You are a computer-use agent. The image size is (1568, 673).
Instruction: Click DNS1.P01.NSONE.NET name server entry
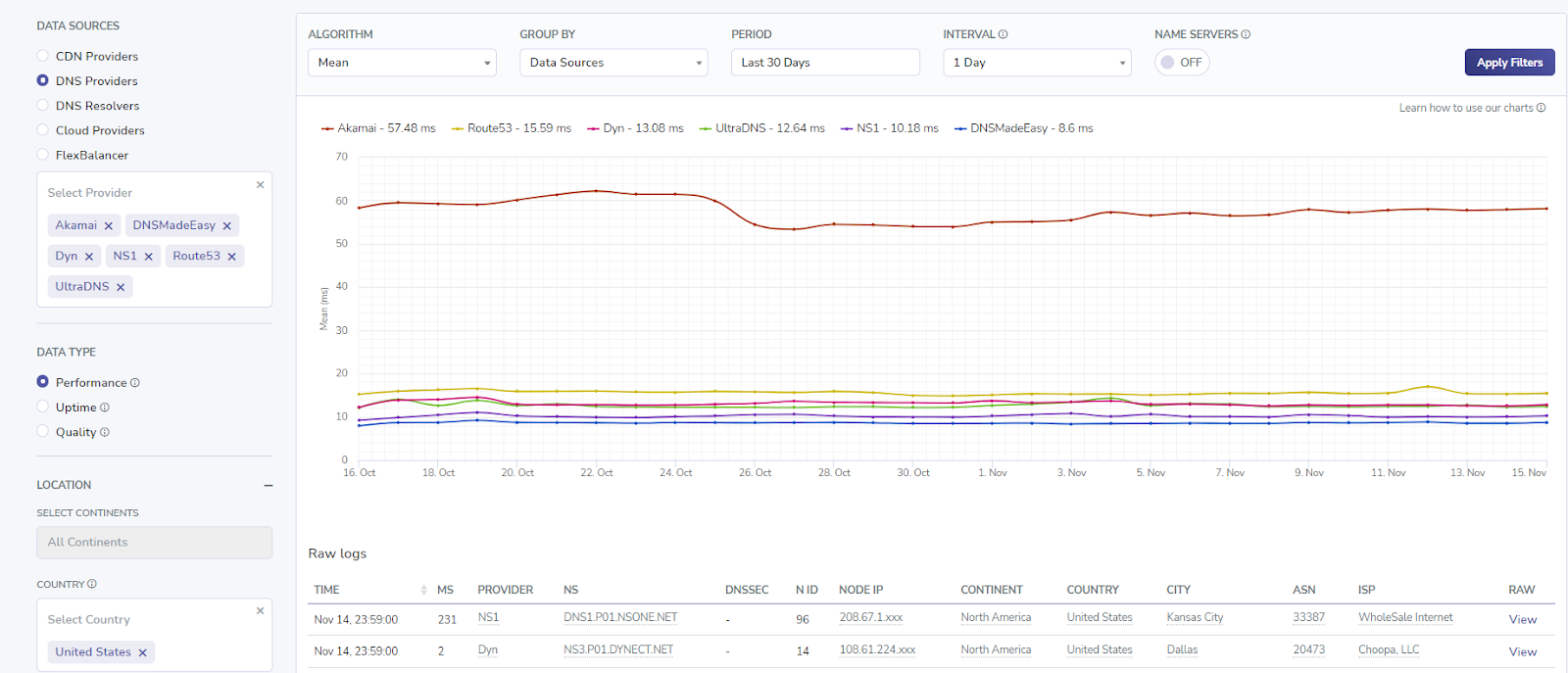point(620,617)
